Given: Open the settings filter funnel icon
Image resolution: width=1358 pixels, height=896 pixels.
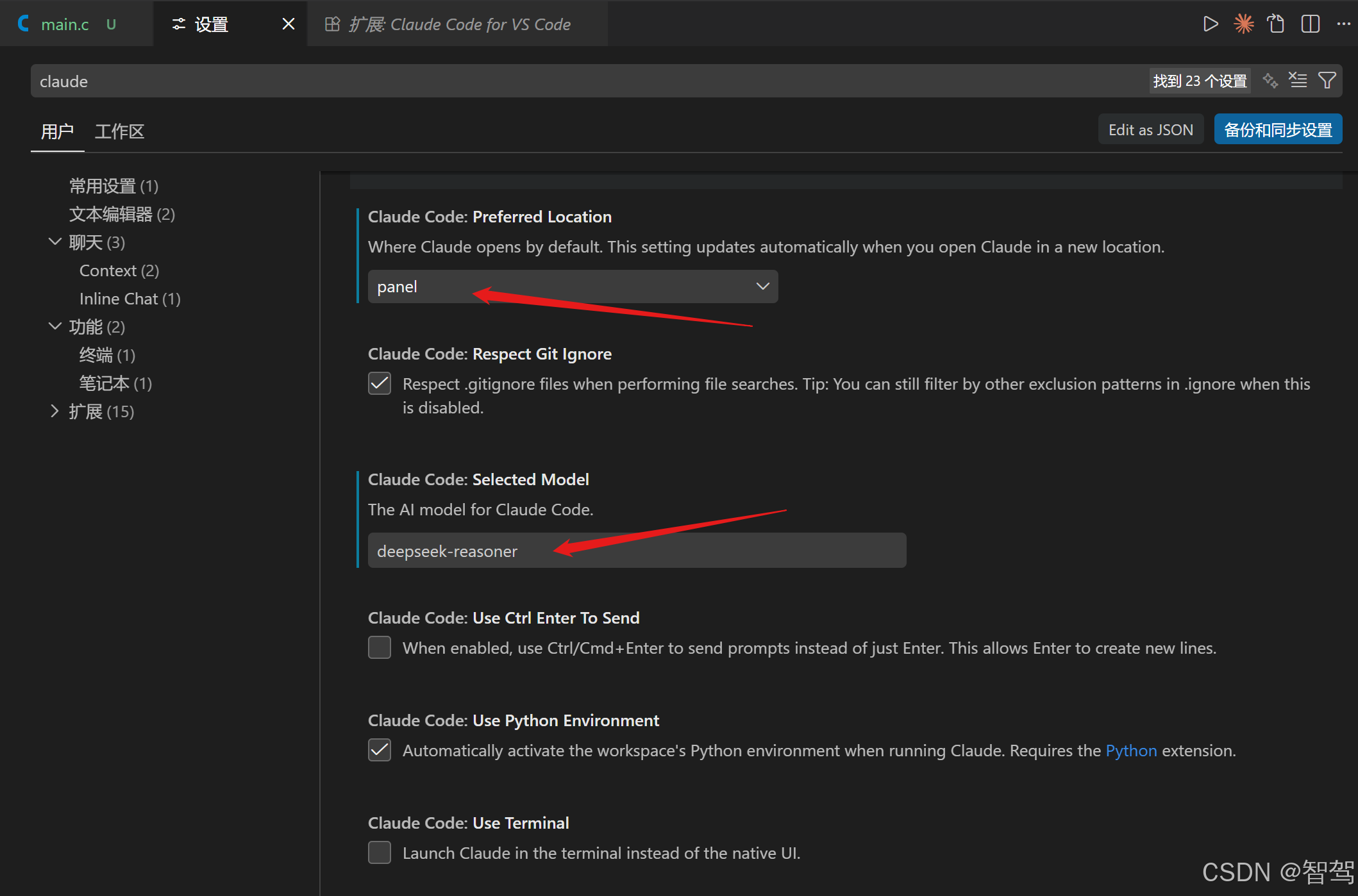Looking at the screenshot, I should tap(1327, 81).
